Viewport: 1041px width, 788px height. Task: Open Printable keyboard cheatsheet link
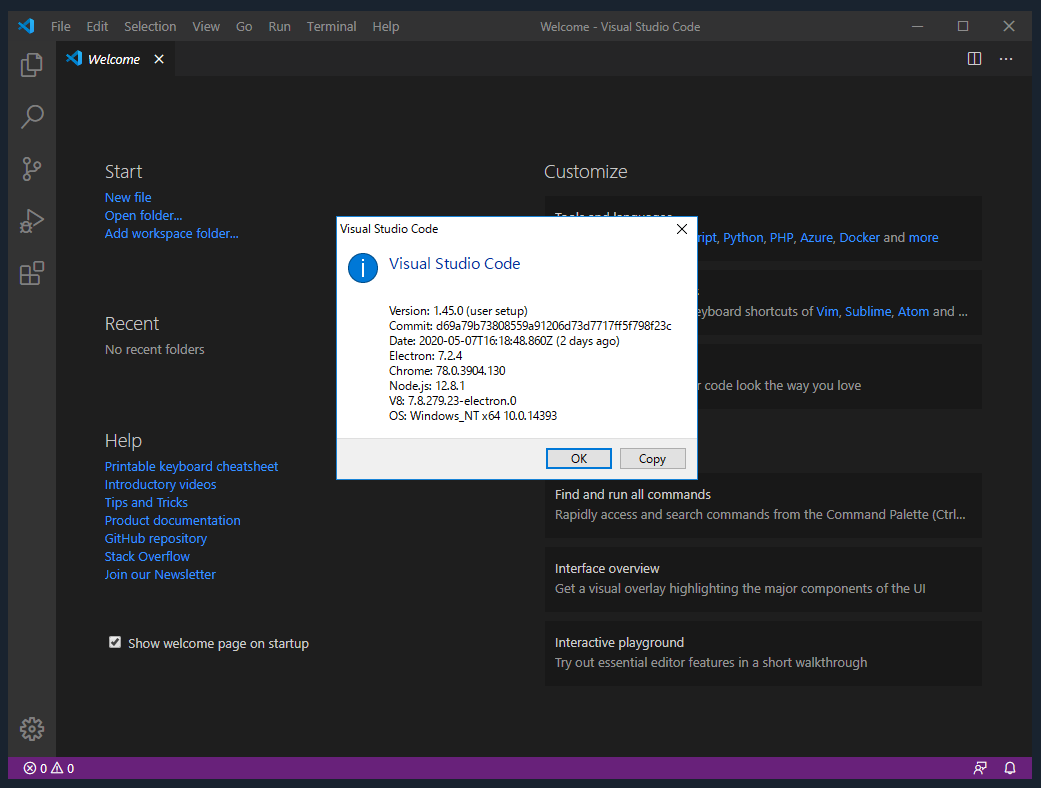[191, 466]
